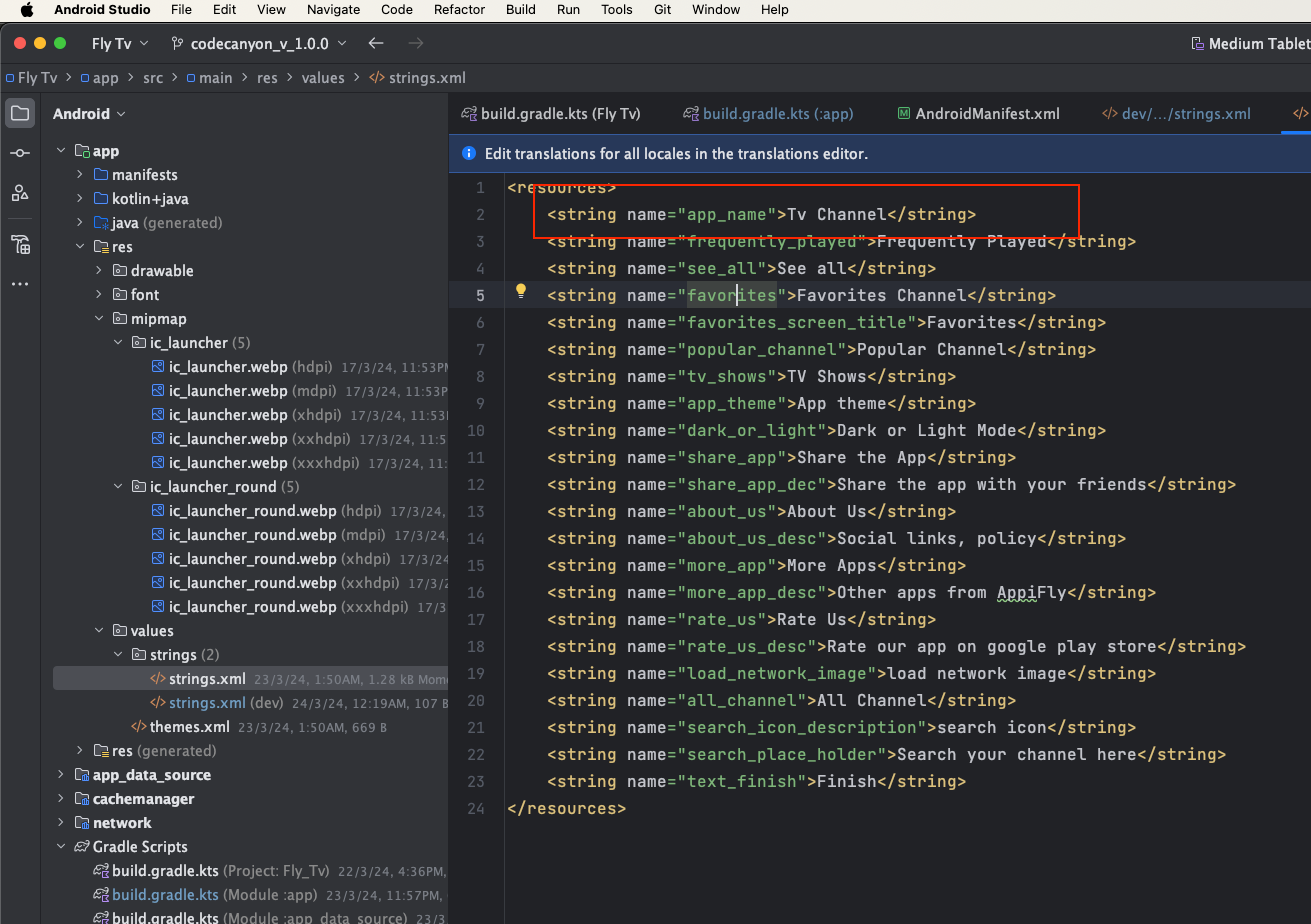Screen dimensions: 1311x924
Task: Open the Project tool window folder icon
Action: (x=20, y=113)
